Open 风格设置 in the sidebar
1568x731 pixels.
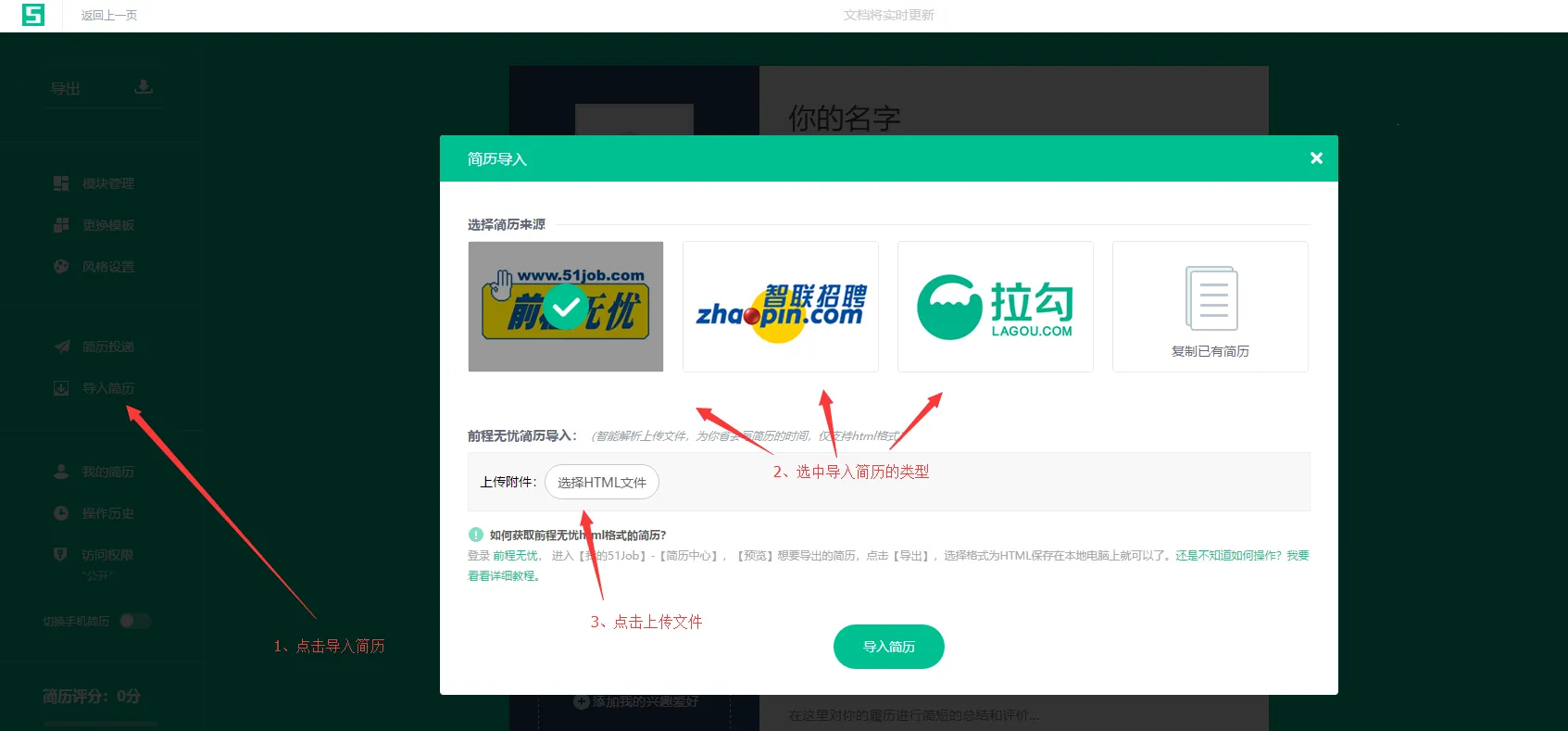[x=108, y=267]
